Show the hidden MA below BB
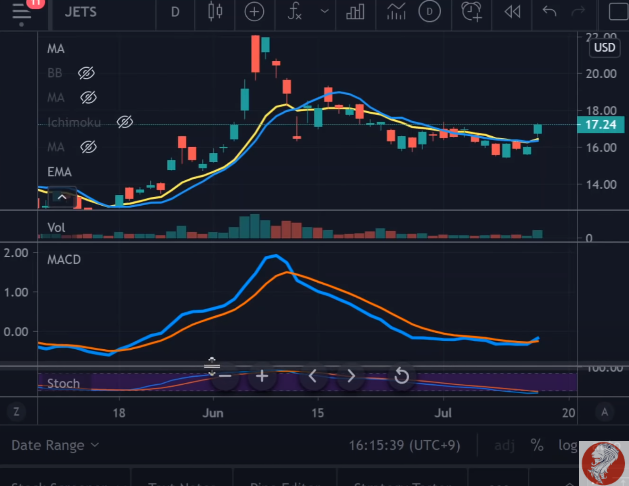The image size is (629, 486). click(x=88, y=97)
